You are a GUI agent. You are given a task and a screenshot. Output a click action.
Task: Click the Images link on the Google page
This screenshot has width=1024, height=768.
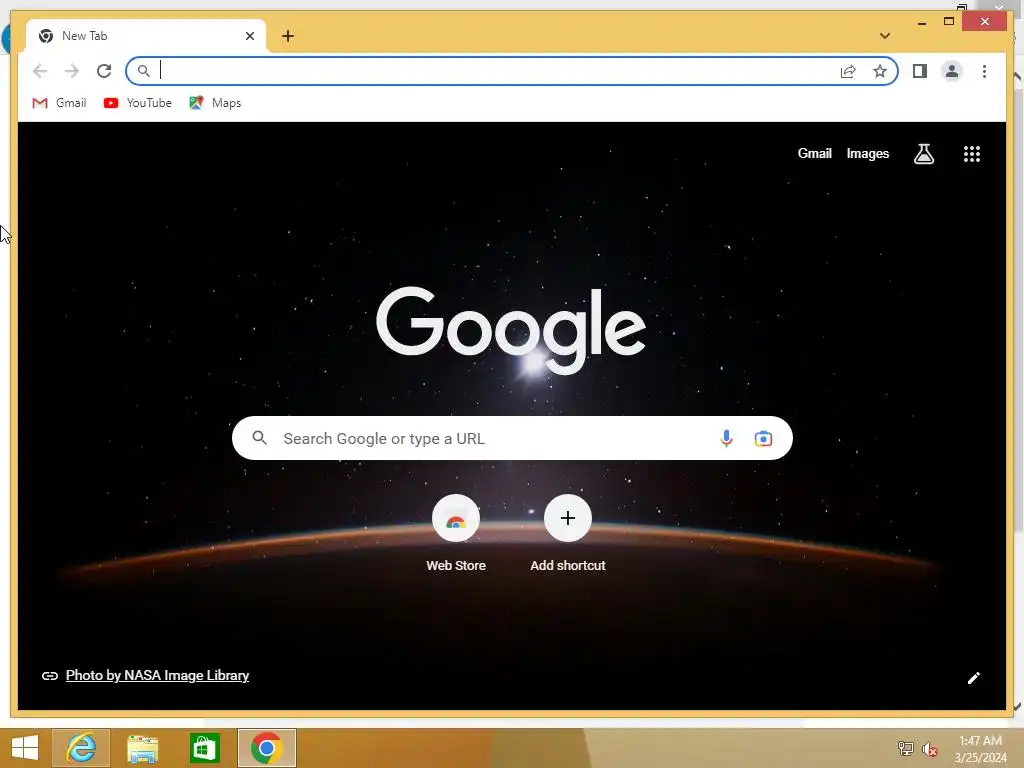pos(867,153)
